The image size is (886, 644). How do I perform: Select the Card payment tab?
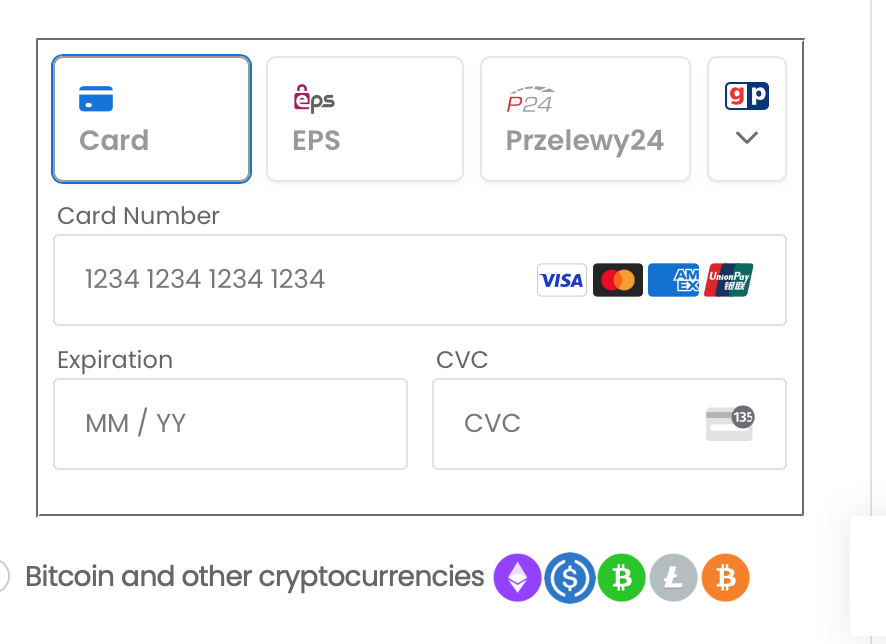coord(151,119)
